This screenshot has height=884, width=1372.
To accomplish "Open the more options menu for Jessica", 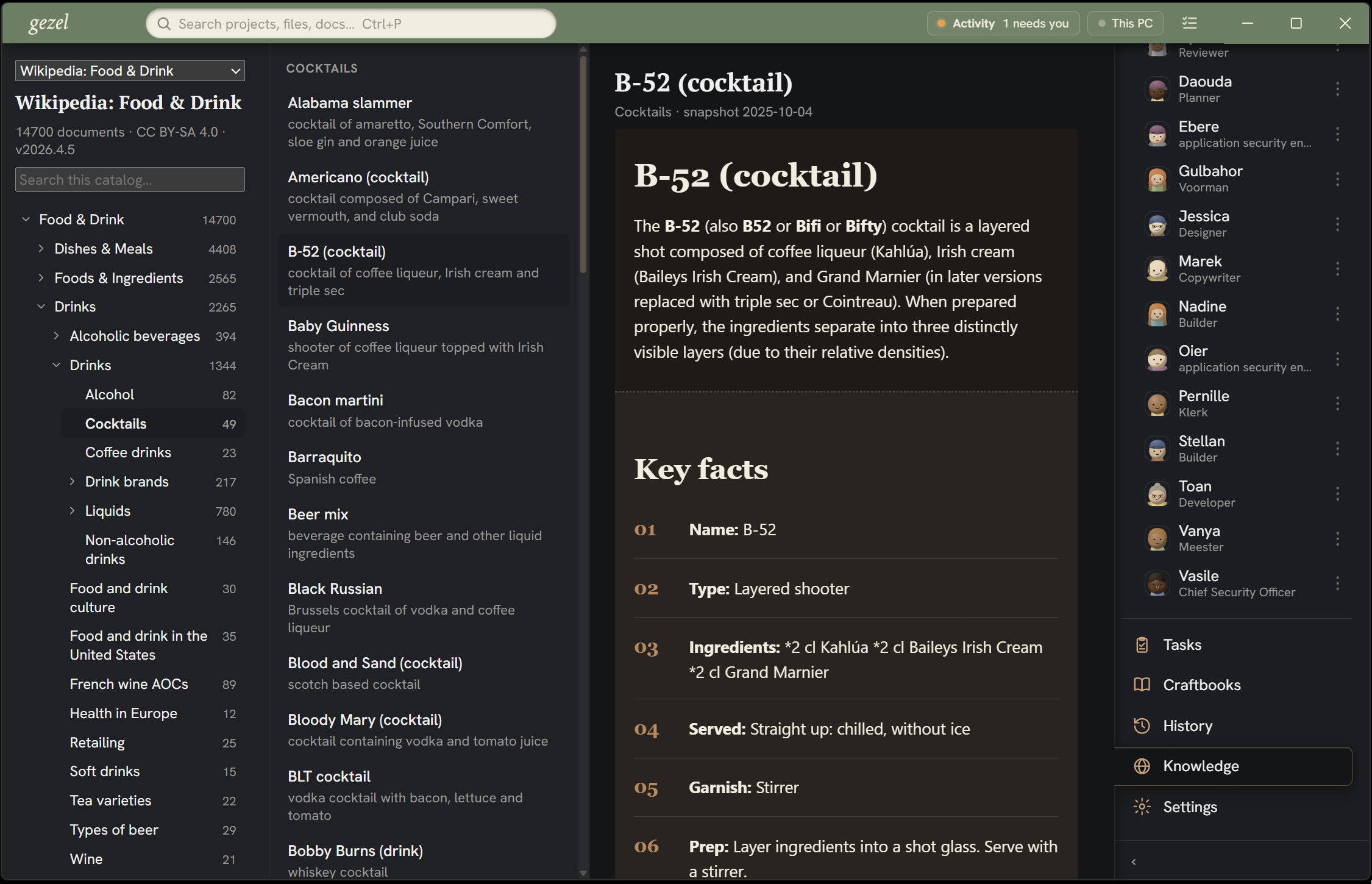I will click(x=1337, y=224).
